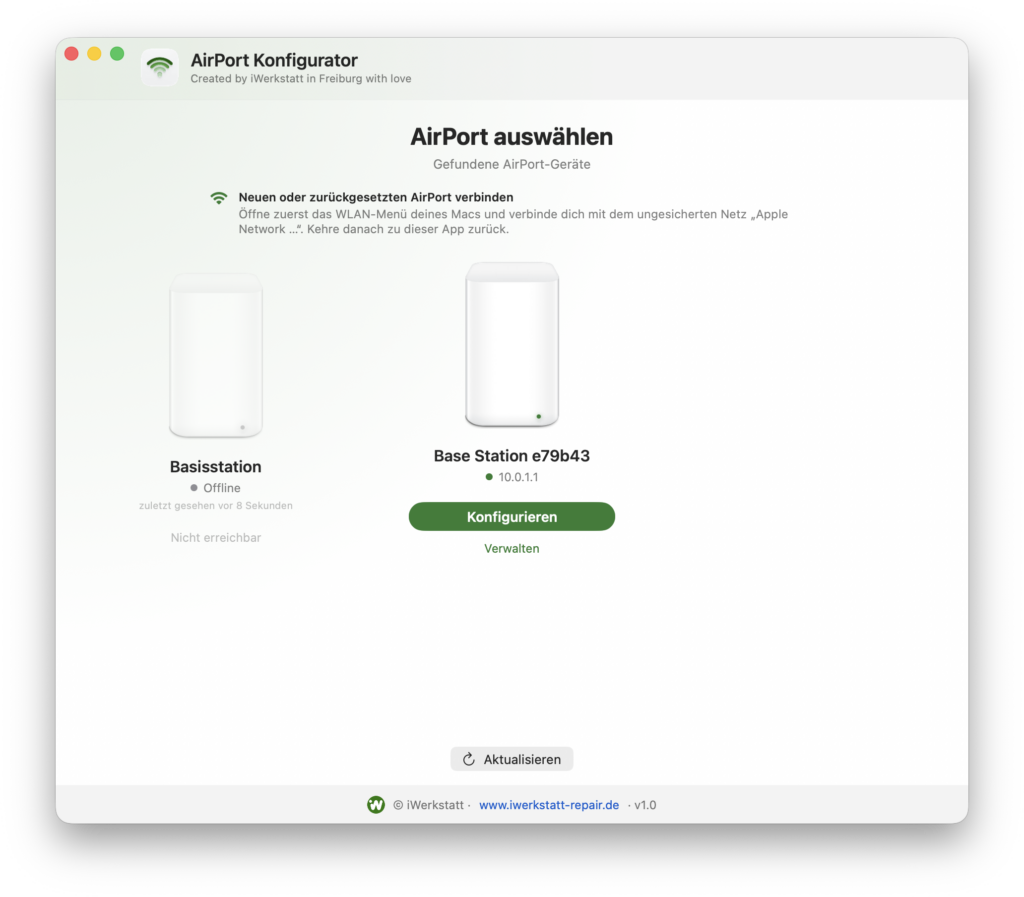
Task: Click the AirPort auswählen heading
Action: pos(512,136)
